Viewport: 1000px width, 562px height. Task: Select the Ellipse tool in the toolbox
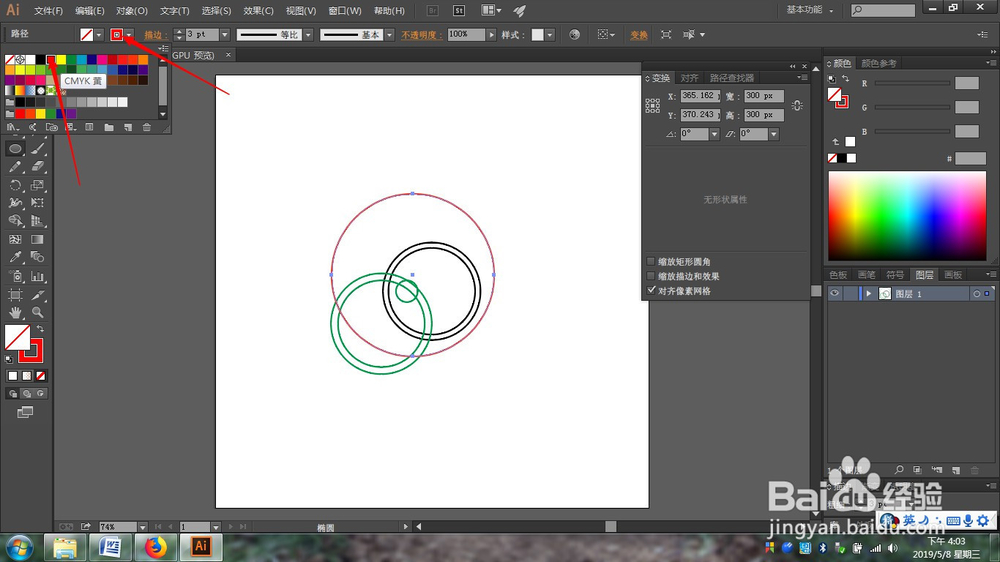point(15,149)
